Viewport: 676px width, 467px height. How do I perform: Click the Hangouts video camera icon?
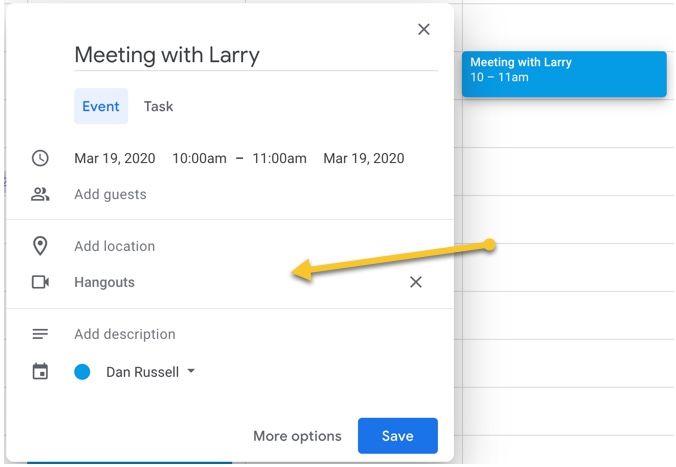coord(40,283)
